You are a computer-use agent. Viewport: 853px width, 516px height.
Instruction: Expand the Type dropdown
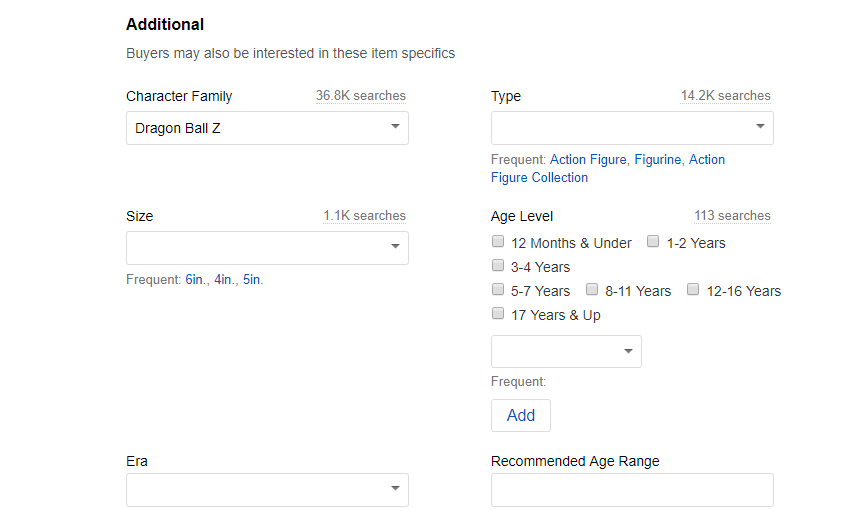pyautogui.click(x=632, y=128)
